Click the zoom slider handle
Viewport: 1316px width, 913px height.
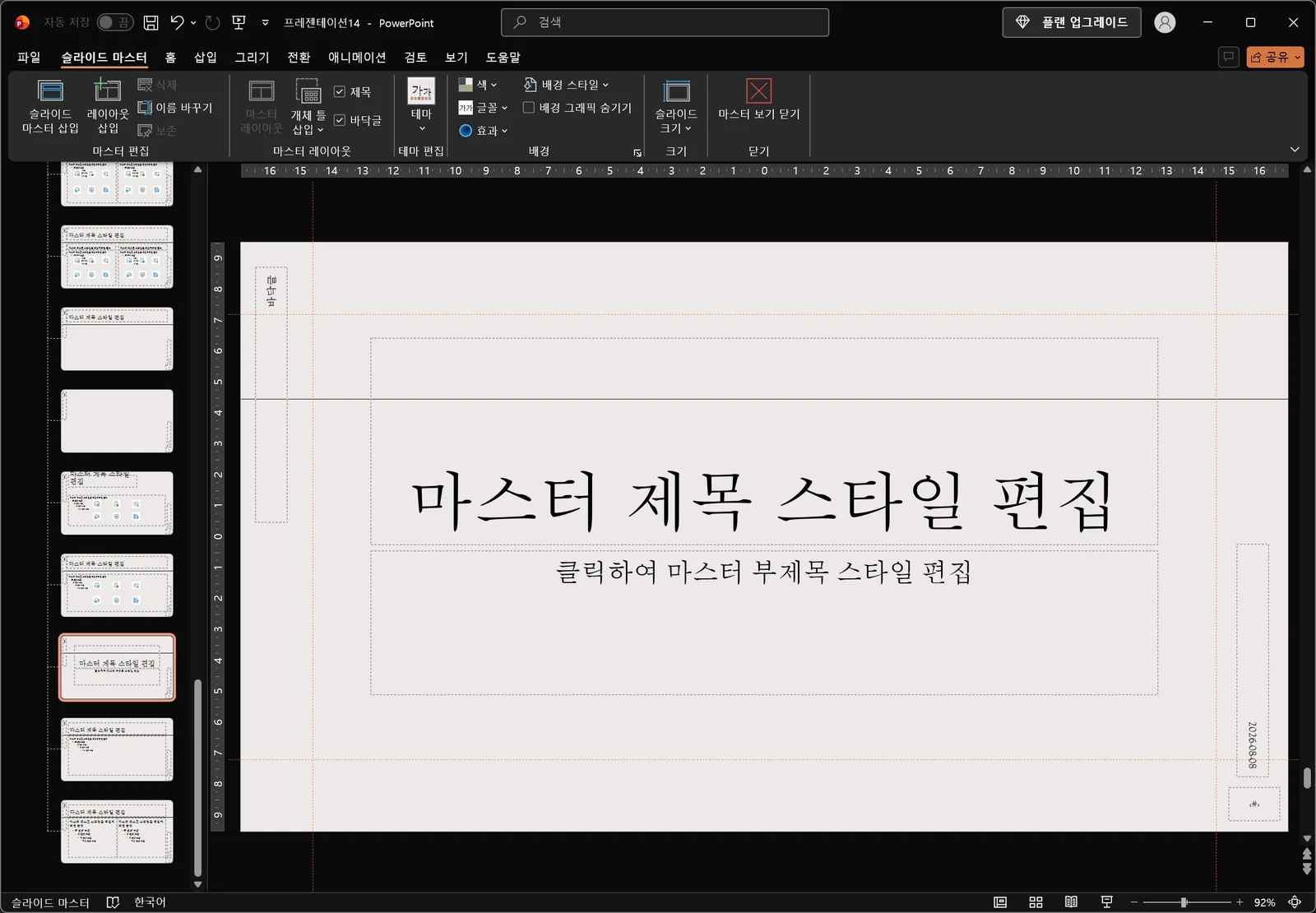(x=1184, y=902)
